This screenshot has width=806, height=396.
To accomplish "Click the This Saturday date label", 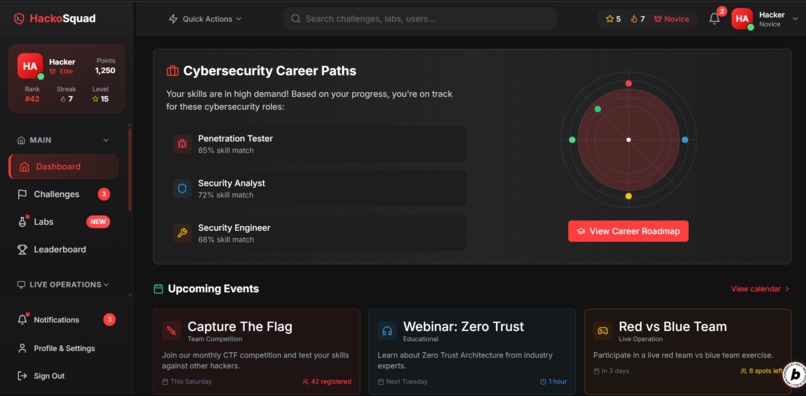I will click(x=187, y=382).
